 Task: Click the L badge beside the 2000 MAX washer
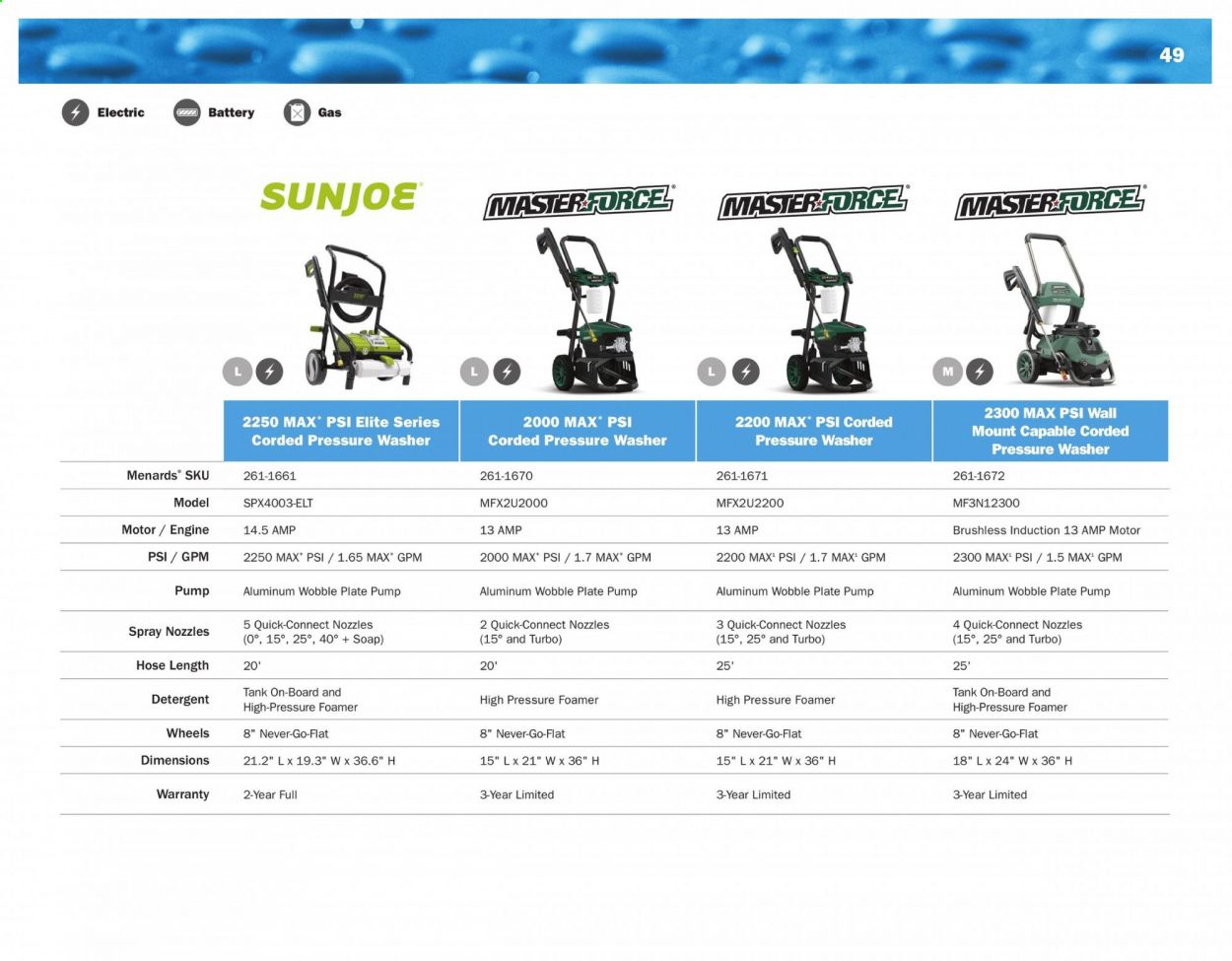pyautogui.click(x=475, y=372)
